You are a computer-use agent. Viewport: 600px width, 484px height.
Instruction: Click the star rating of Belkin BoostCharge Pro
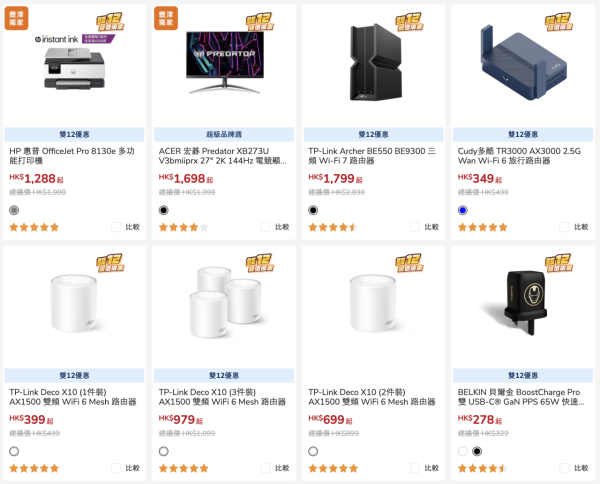pyautogui.click(x=483, y=468)
